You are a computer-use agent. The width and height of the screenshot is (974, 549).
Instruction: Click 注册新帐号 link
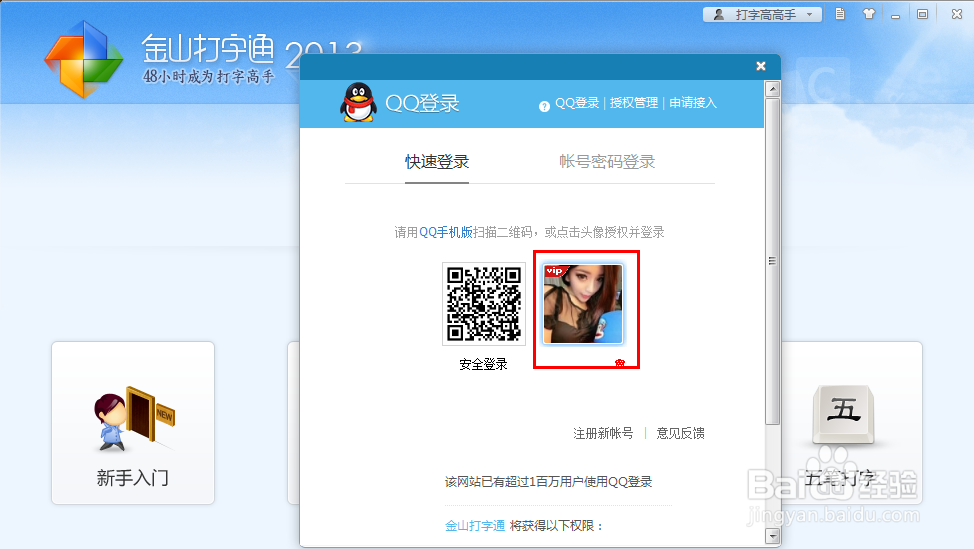tap(603, 433)
